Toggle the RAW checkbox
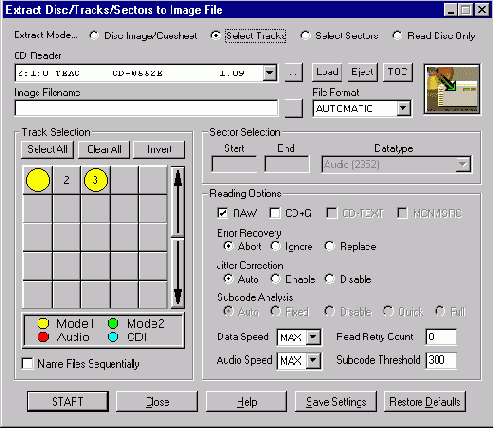The height and width of the screenshot is (428, 493). [x=222, y=213]
